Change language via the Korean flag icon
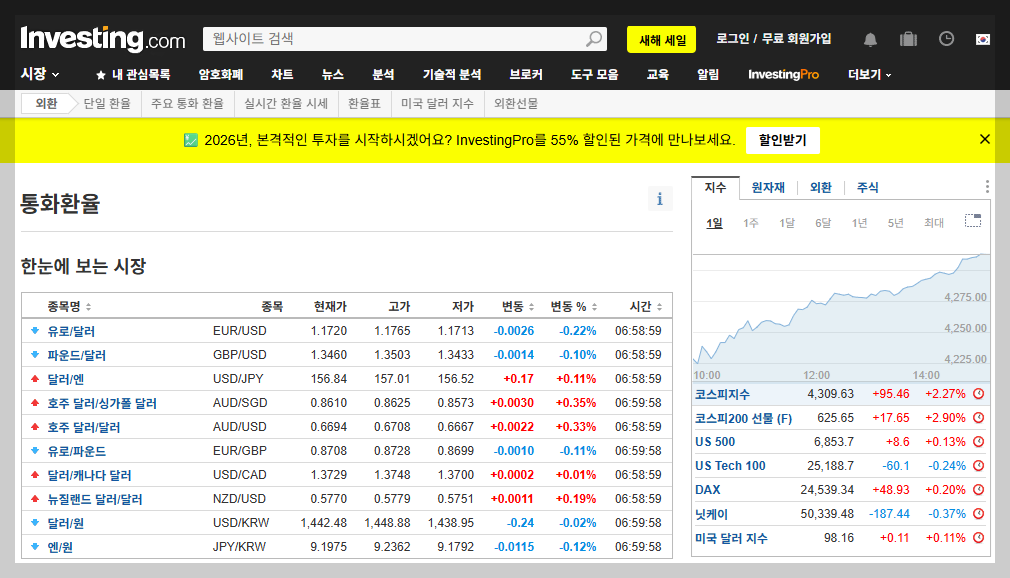1010x578 pixels. 982,38
